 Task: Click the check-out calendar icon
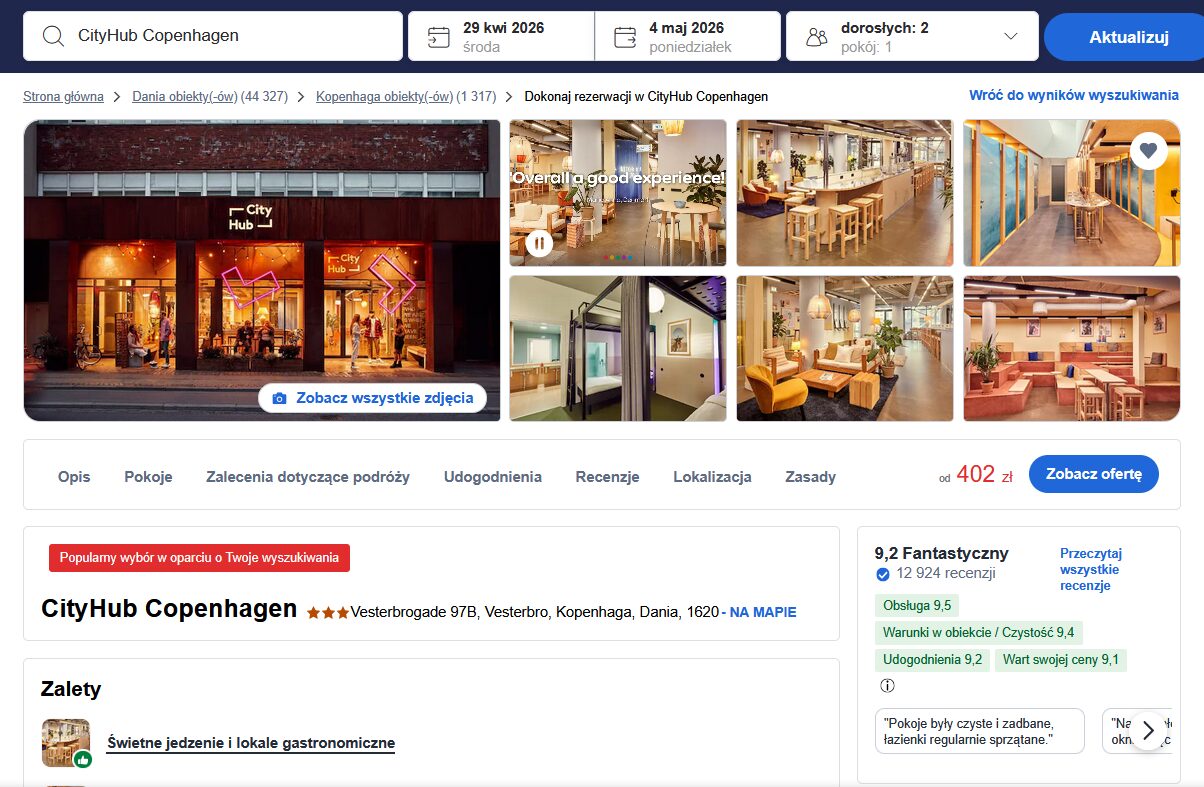[x=625, y=37]
